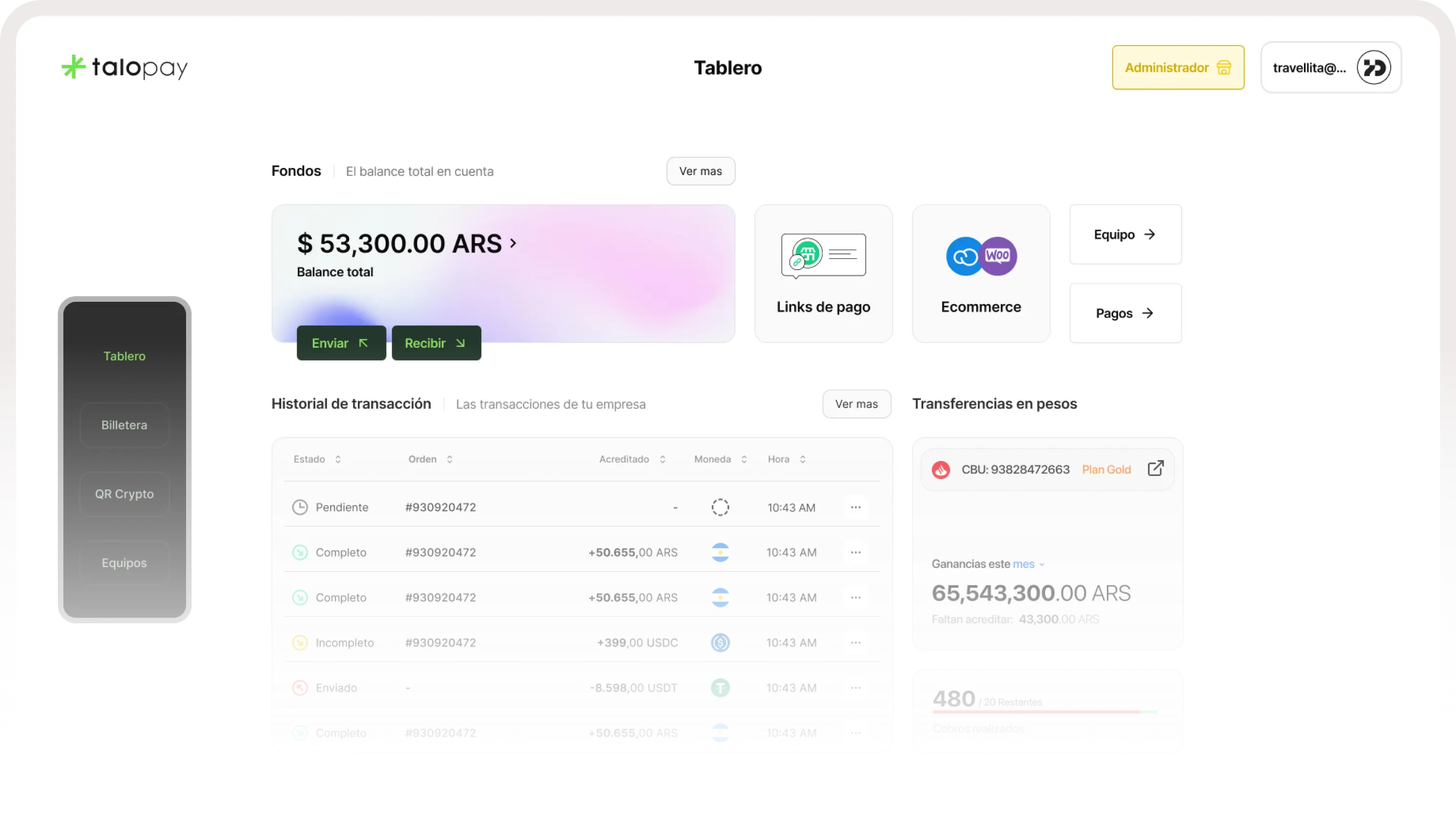Click the Plan Gold link
The image size is (1456, 817).
tap(1106, 469)
